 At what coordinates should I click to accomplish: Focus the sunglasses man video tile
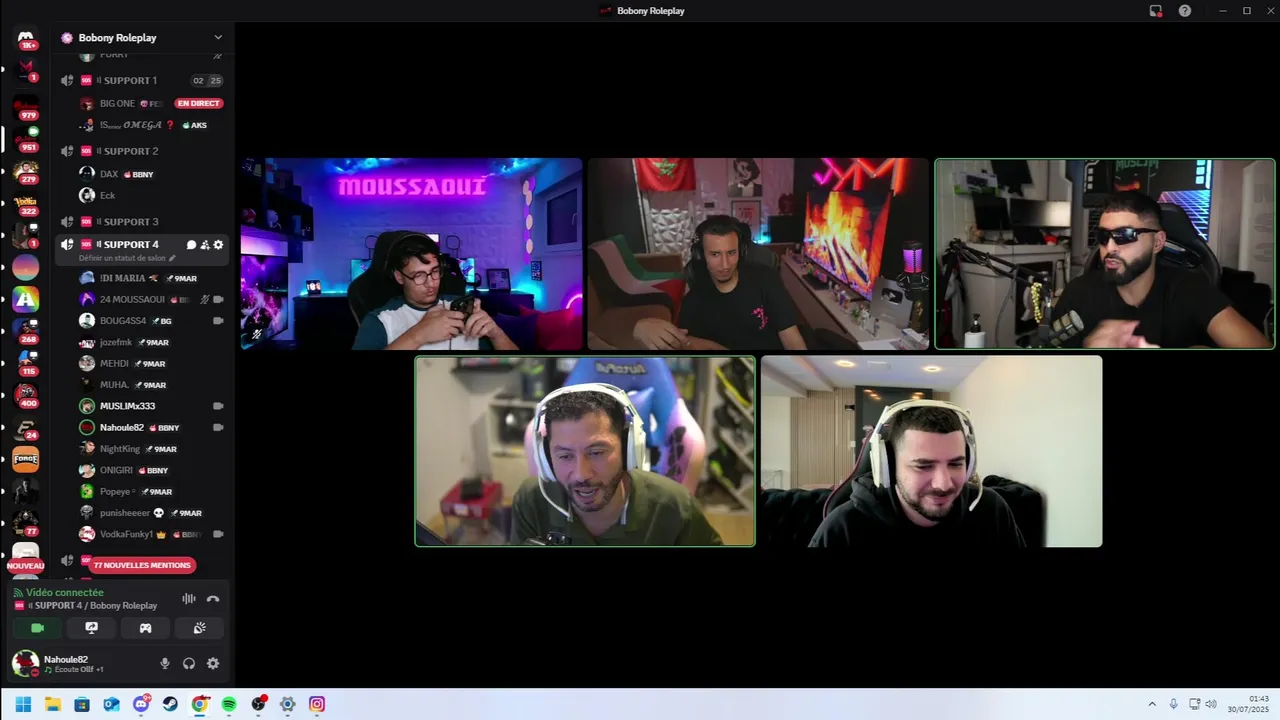point(1105,254)
